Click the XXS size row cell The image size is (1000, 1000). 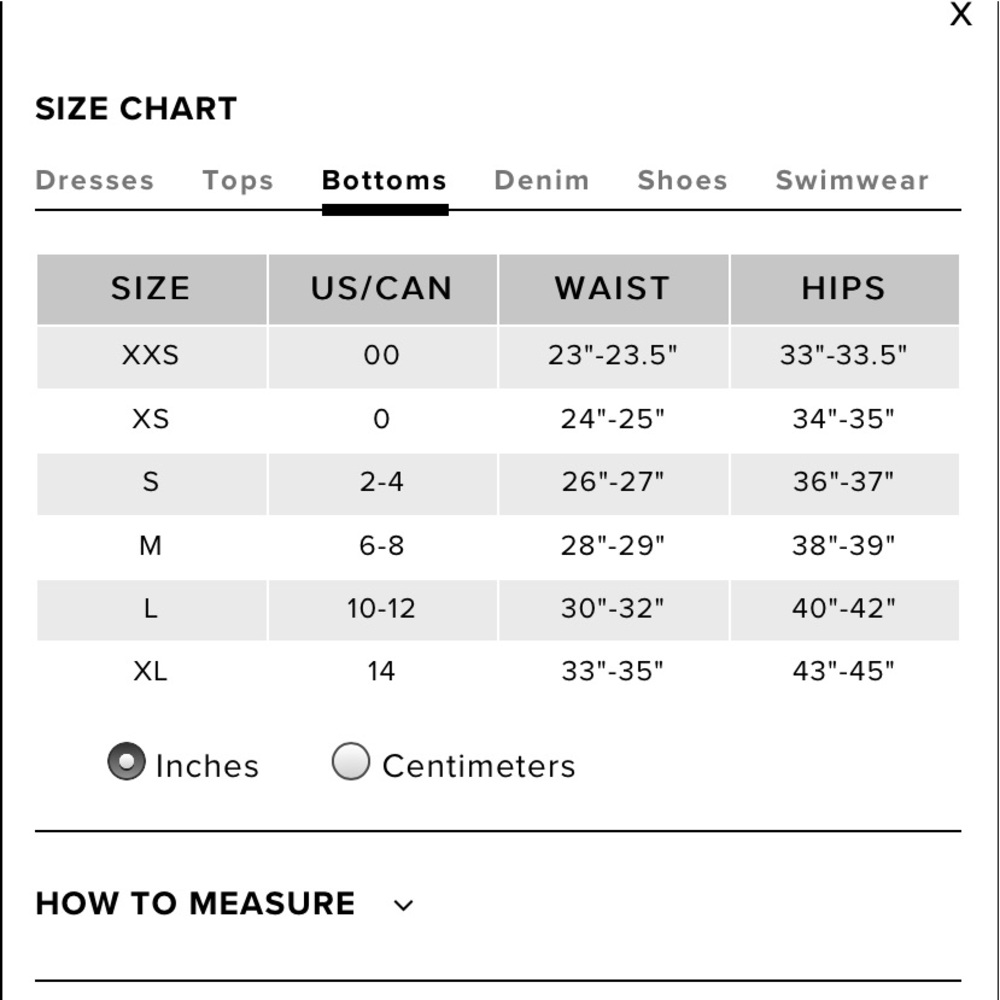pyautogui.click(x=152, y=357)
